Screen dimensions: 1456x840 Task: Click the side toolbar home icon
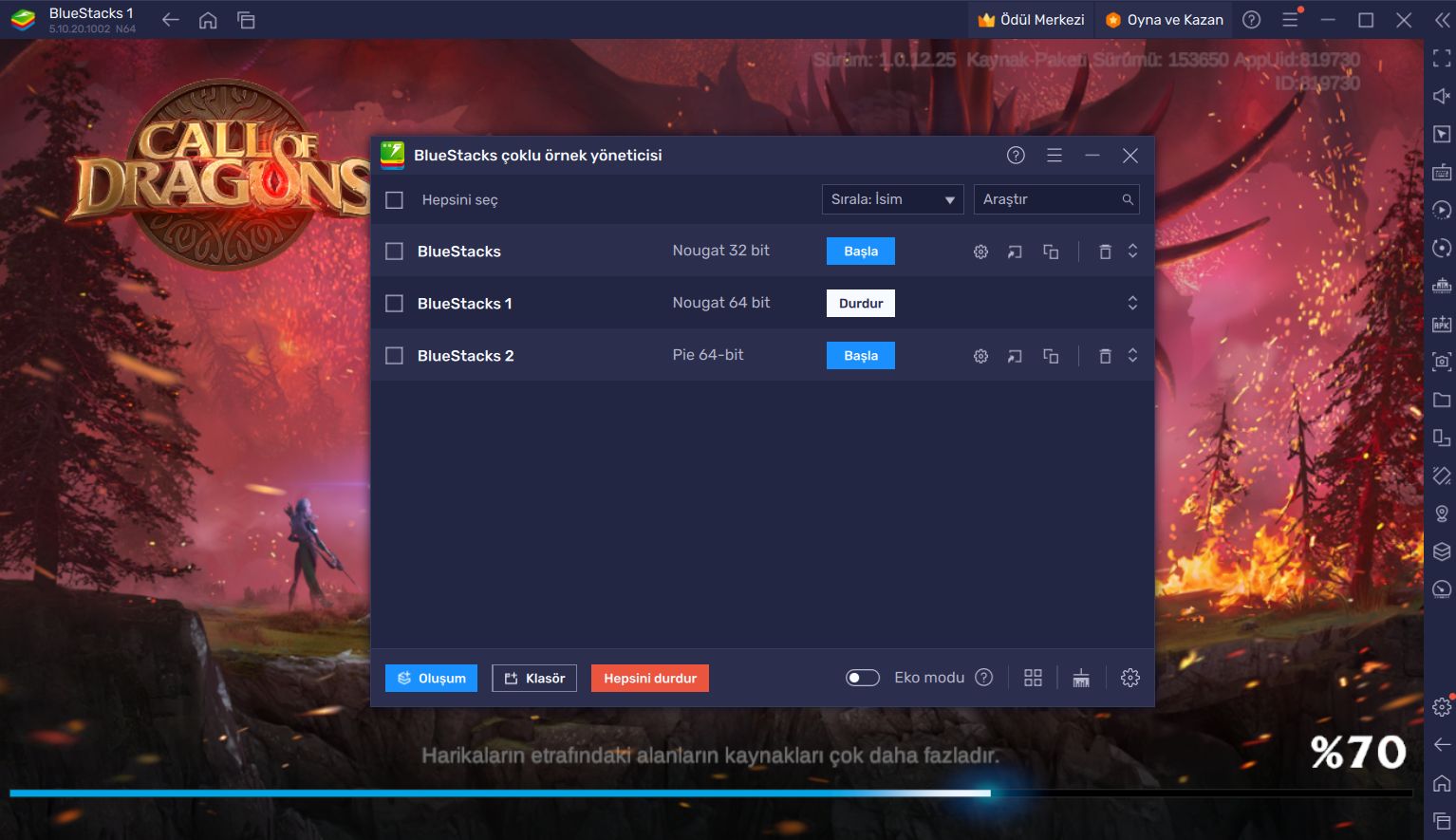(1442, 783)
